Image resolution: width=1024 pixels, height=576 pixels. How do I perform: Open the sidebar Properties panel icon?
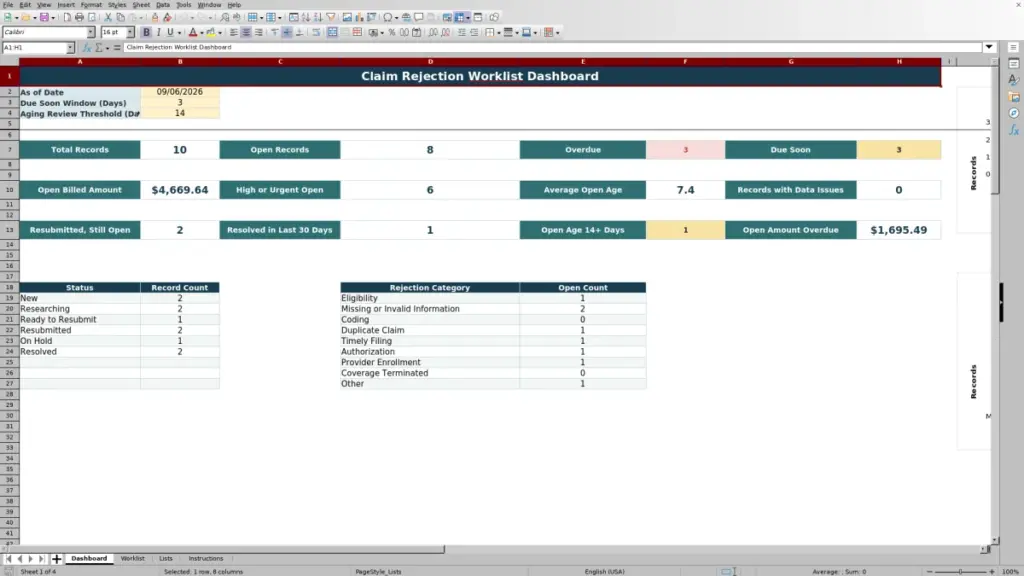pos(1014,64)
